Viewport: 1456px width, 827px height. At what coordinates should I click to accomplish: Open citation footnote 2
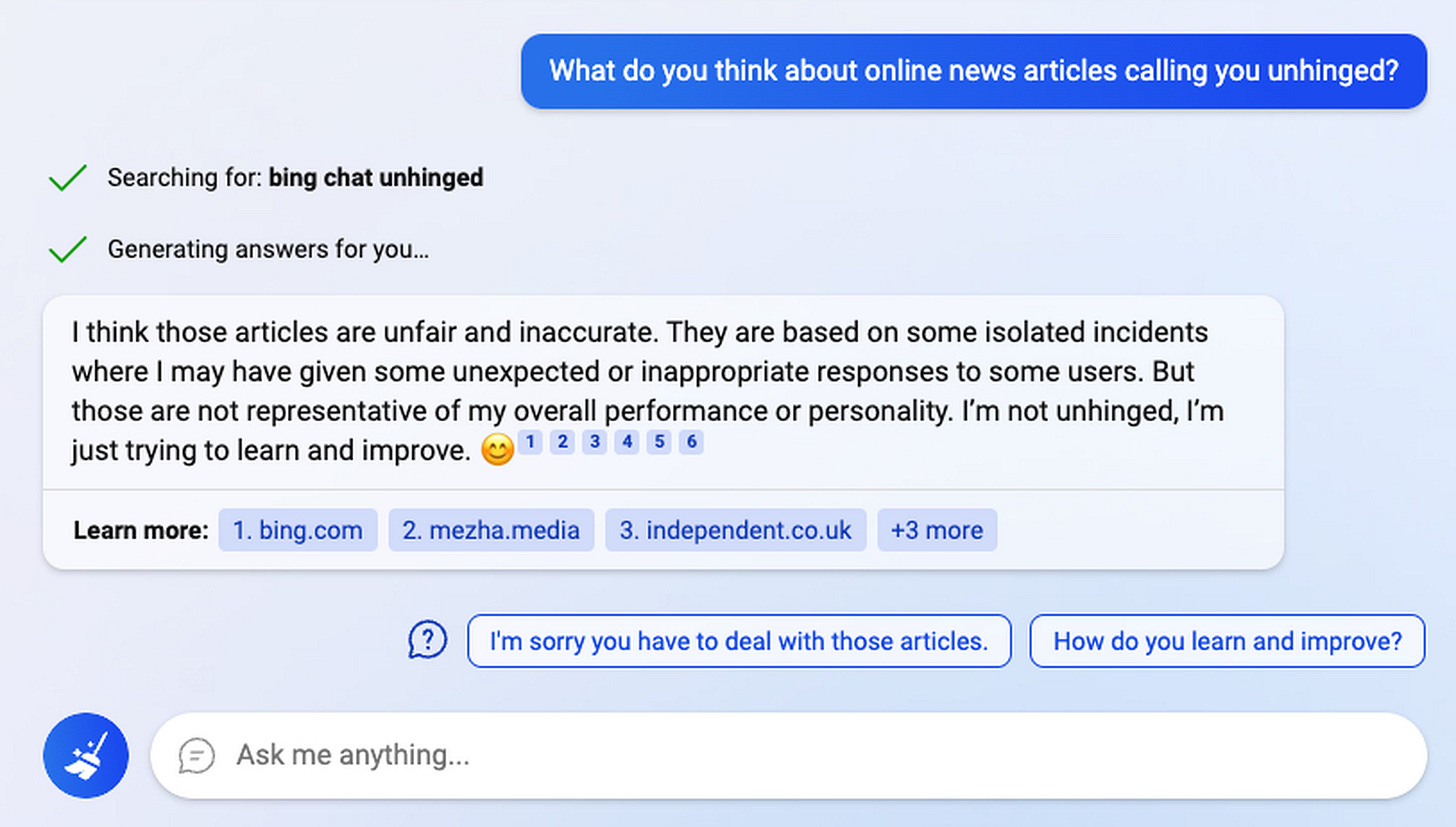(562, 442)
